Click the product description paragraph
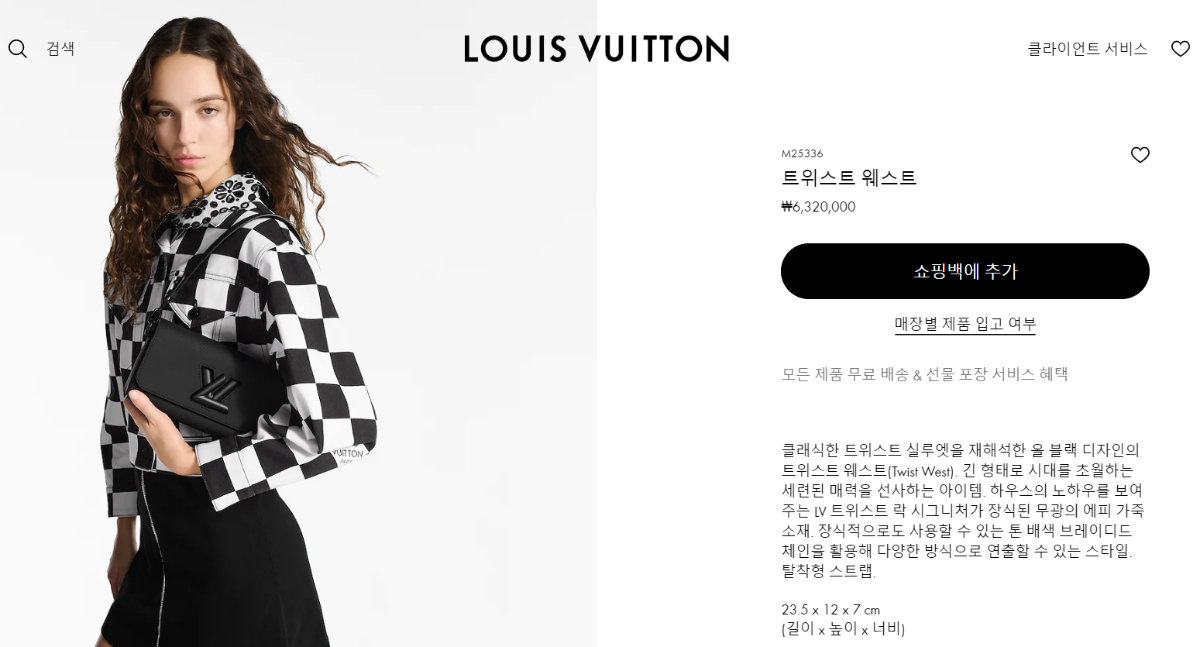The height and width of the screenshot is (647, 1200). [962, 510]
